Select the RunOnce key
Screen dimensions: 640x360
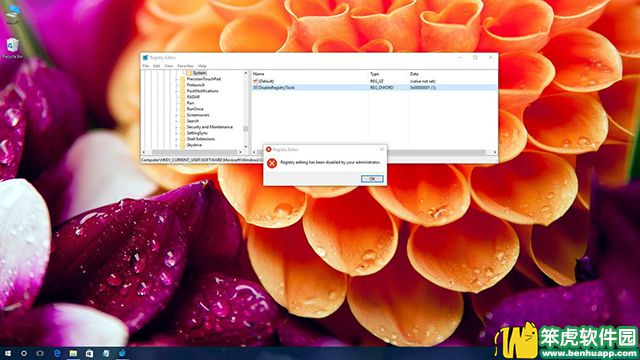point(195,109)
